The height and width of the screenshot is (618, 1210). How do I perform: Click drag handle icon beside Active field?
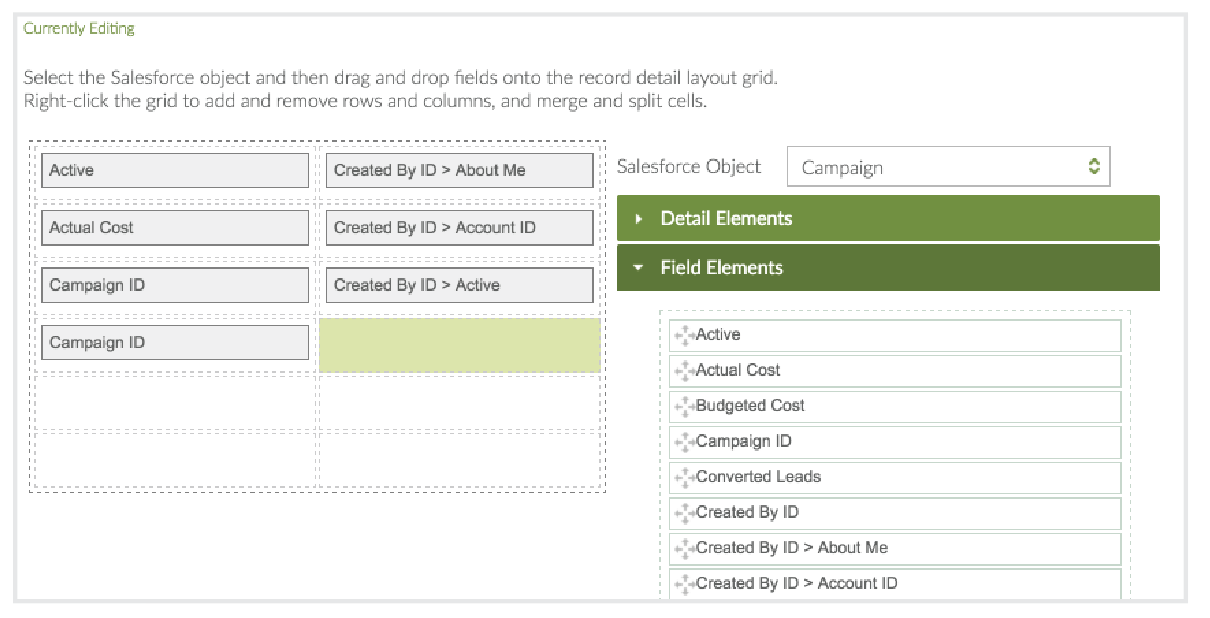[684, 336]
